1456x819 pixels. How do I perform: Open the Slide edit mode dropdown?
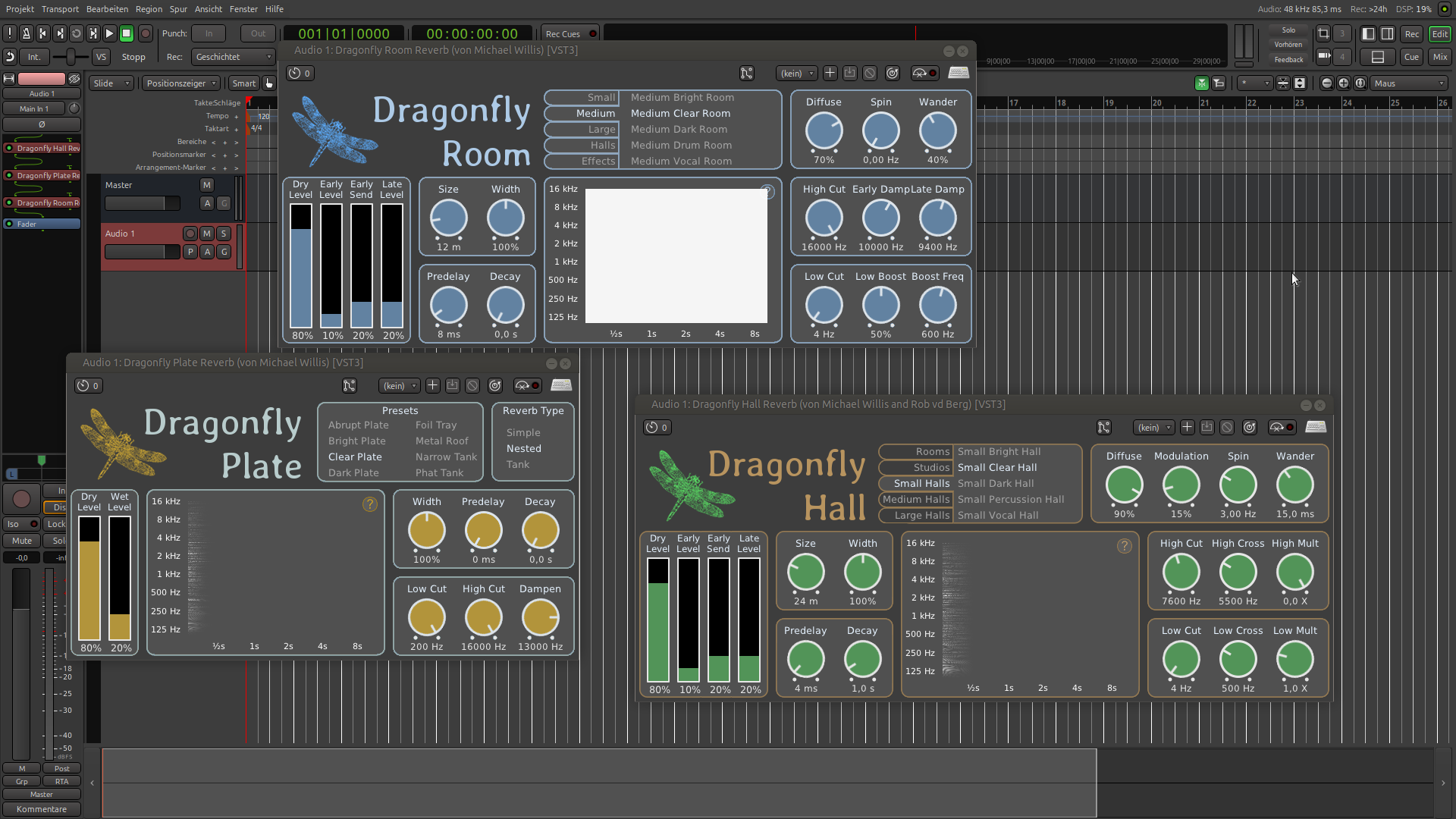click(x=111, y=83)
